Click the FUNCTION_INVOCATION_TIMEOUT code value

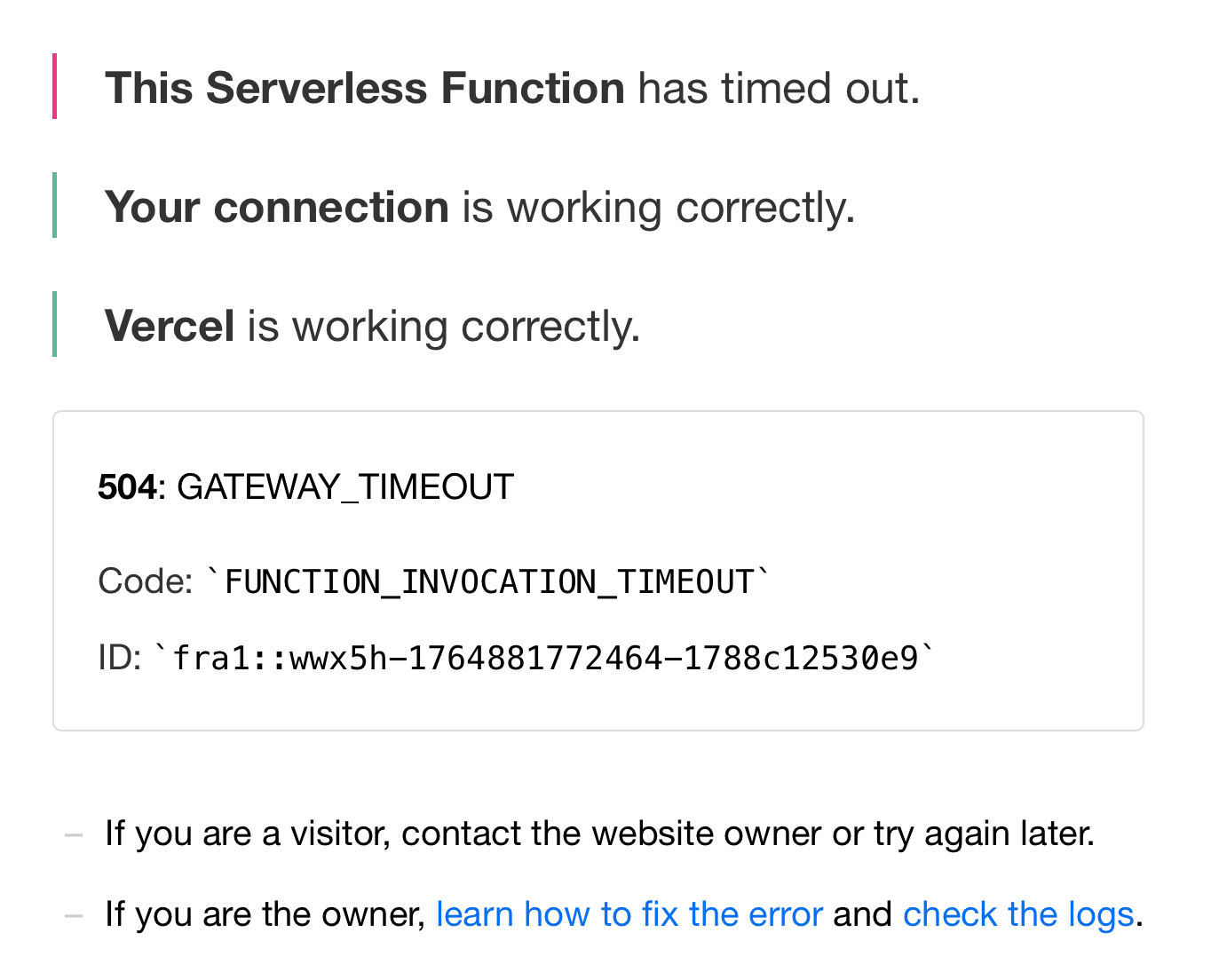point(488,582)
